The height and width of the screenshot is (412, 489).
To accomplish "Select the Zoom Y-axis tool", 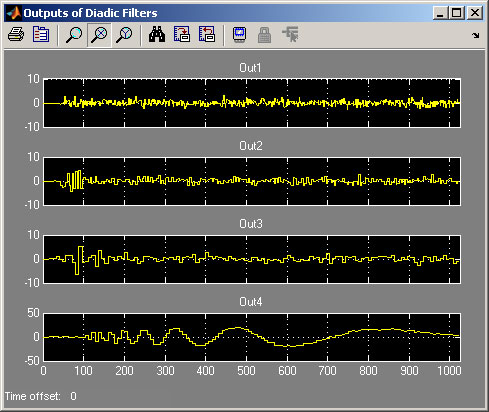I will click(x=124, y=35).
